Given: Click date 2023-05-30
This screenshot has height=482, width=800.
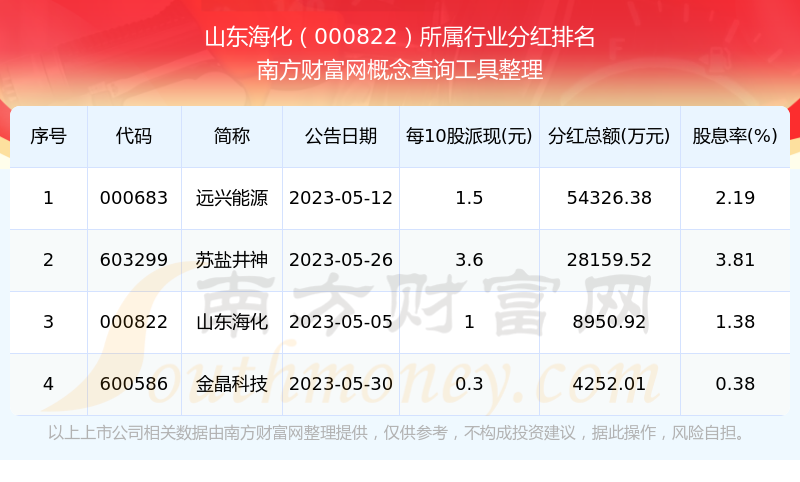Looking at the screenshot, I should (341, 384).
